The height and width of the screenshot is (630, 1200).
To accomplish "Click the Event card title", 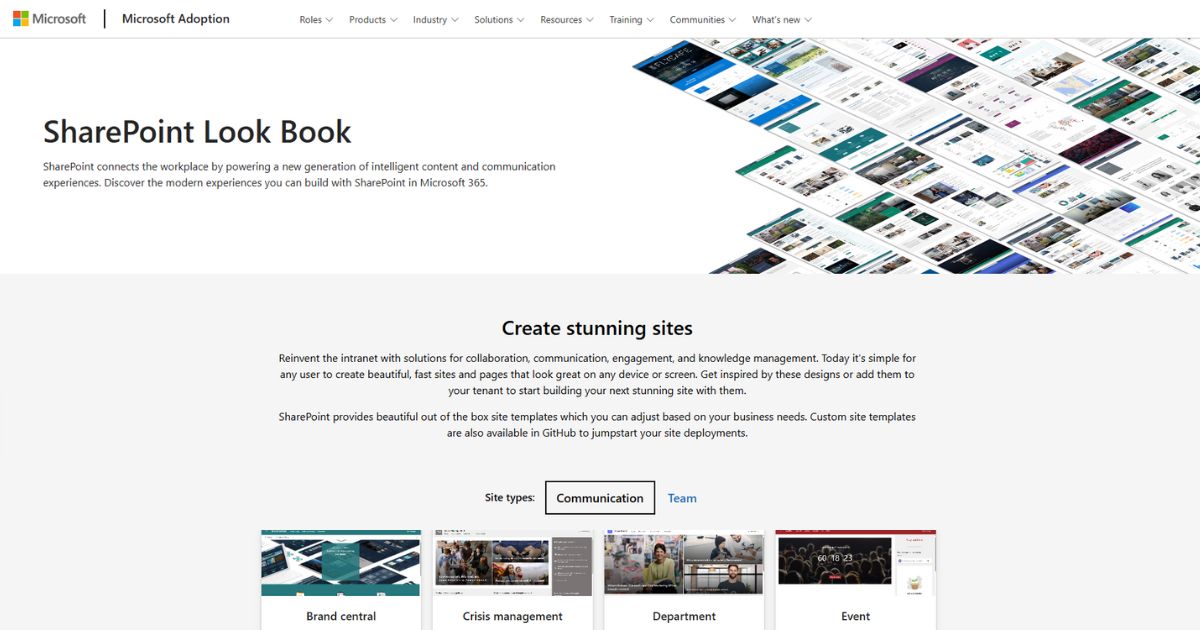I will coord(855,616).
